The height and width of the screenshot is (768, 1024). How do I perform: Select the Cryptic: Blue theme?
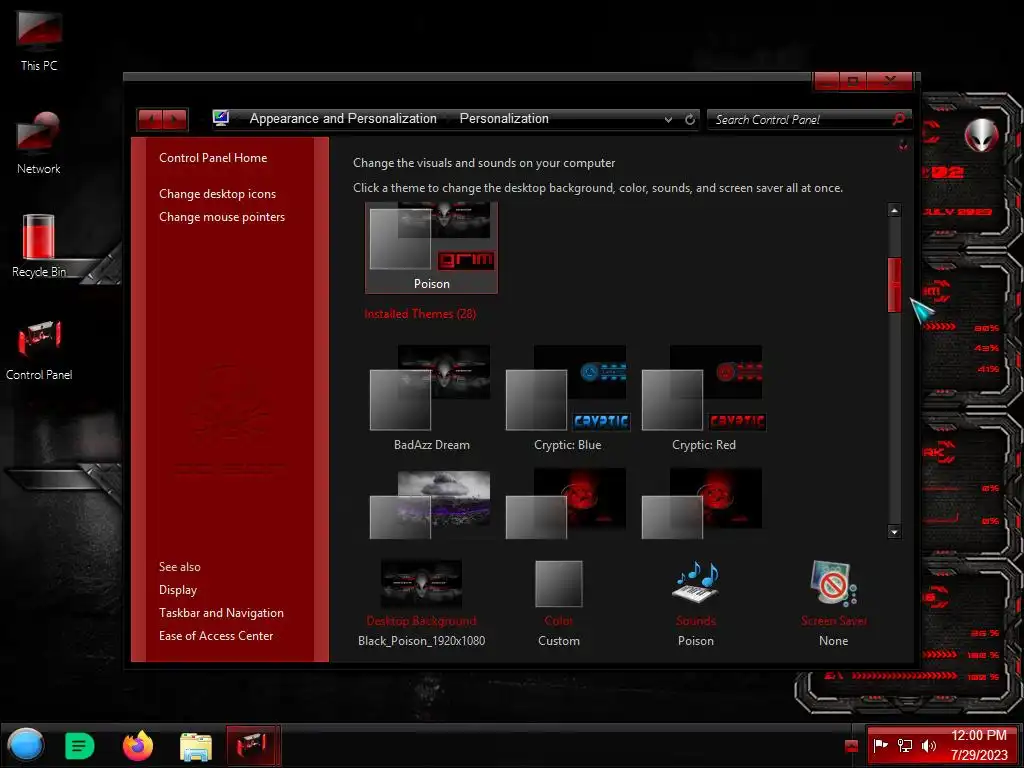[567, 398]
